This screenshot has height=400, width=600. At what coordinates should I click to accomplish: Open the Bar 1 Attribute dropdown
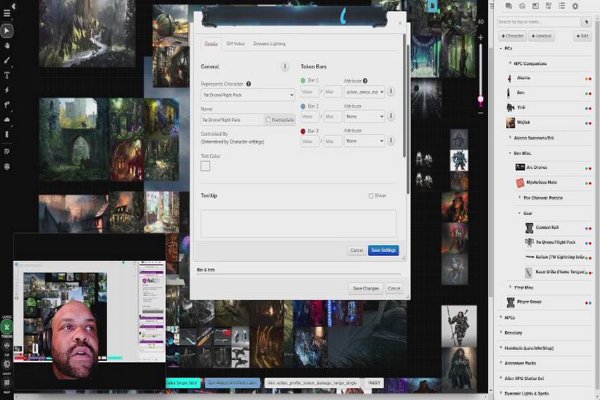tap(364, 92)
